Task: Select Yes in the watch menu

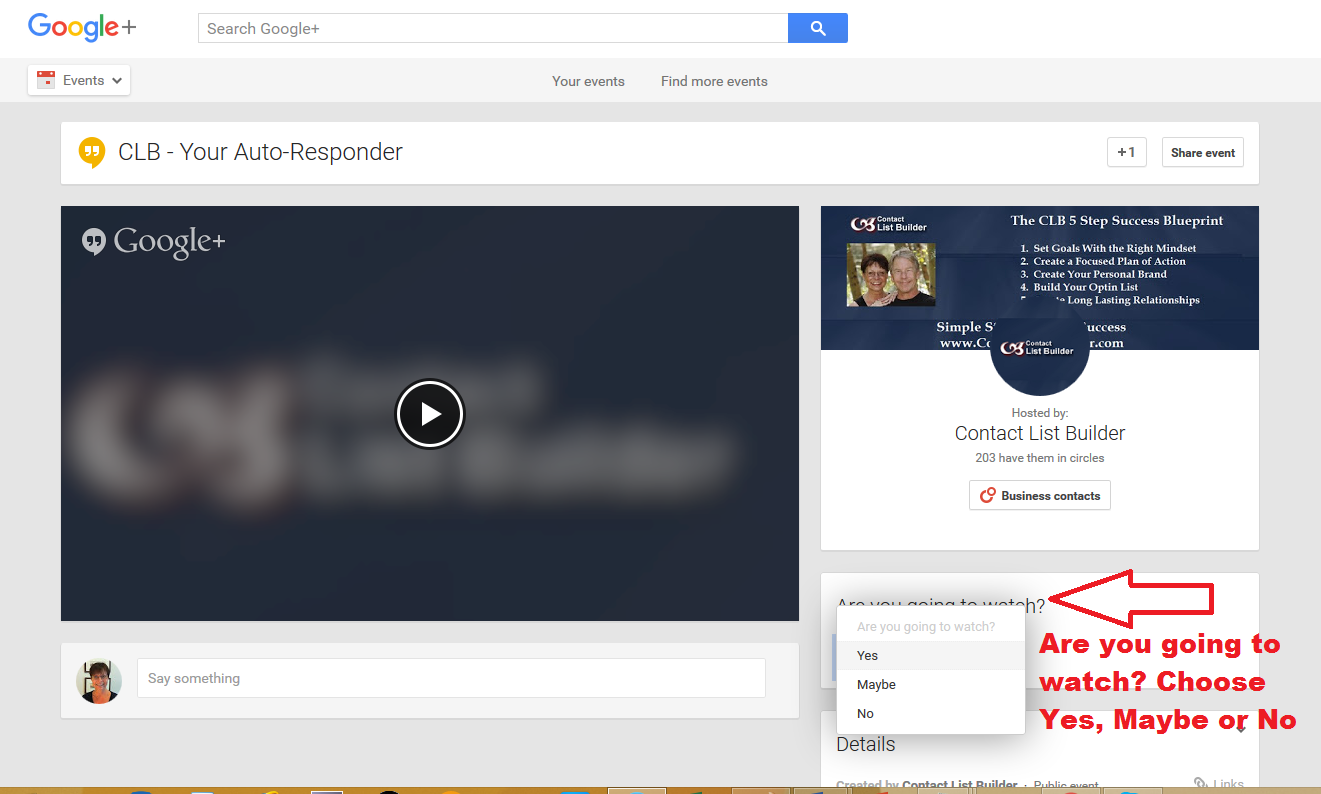Action: (x=867, y=656)
